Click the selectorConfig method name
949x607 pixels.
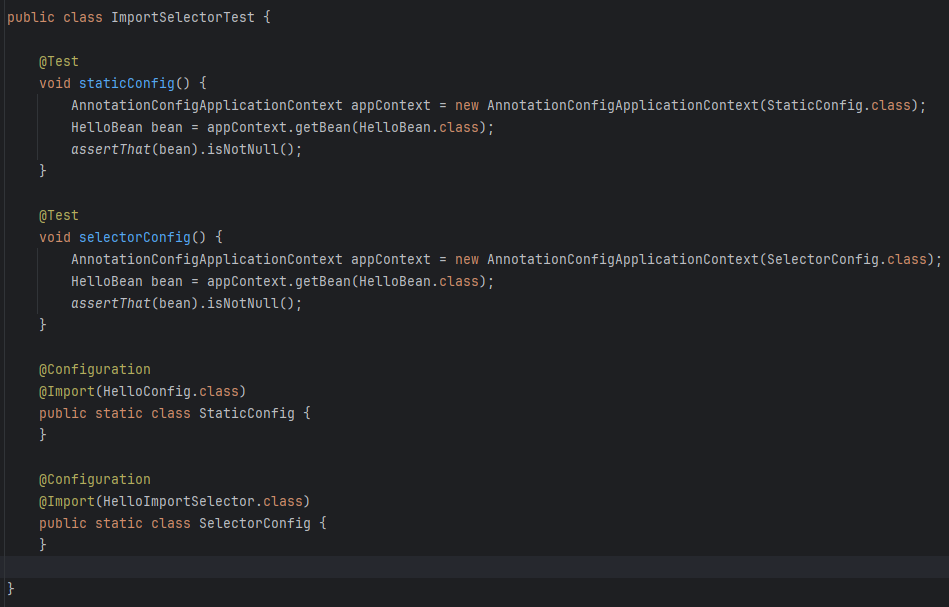click(x=134, y=237)
